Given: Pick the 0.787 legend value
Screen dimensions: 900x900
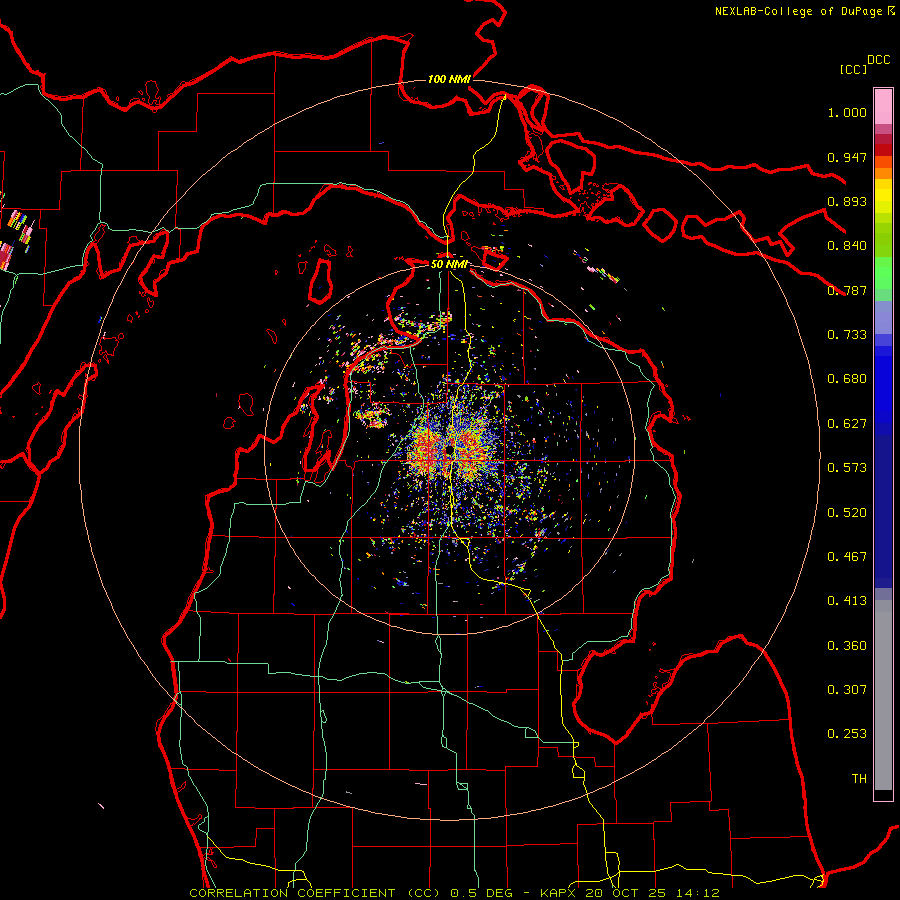Looking at the screenshot, I should [847, 290].
